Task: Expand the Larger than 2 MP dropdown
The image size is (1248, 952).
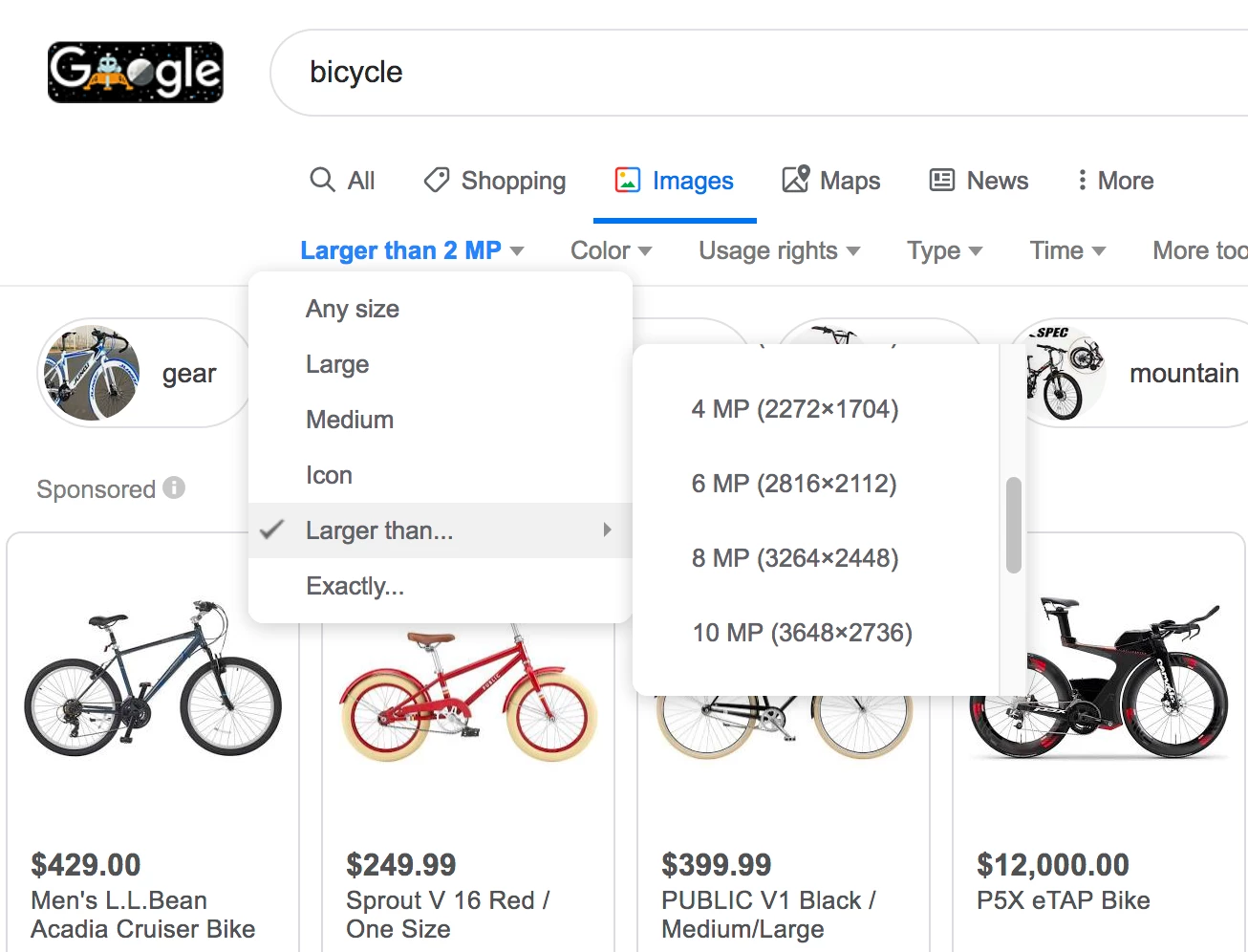Action: pyautogui.click(x=412, y=250)
